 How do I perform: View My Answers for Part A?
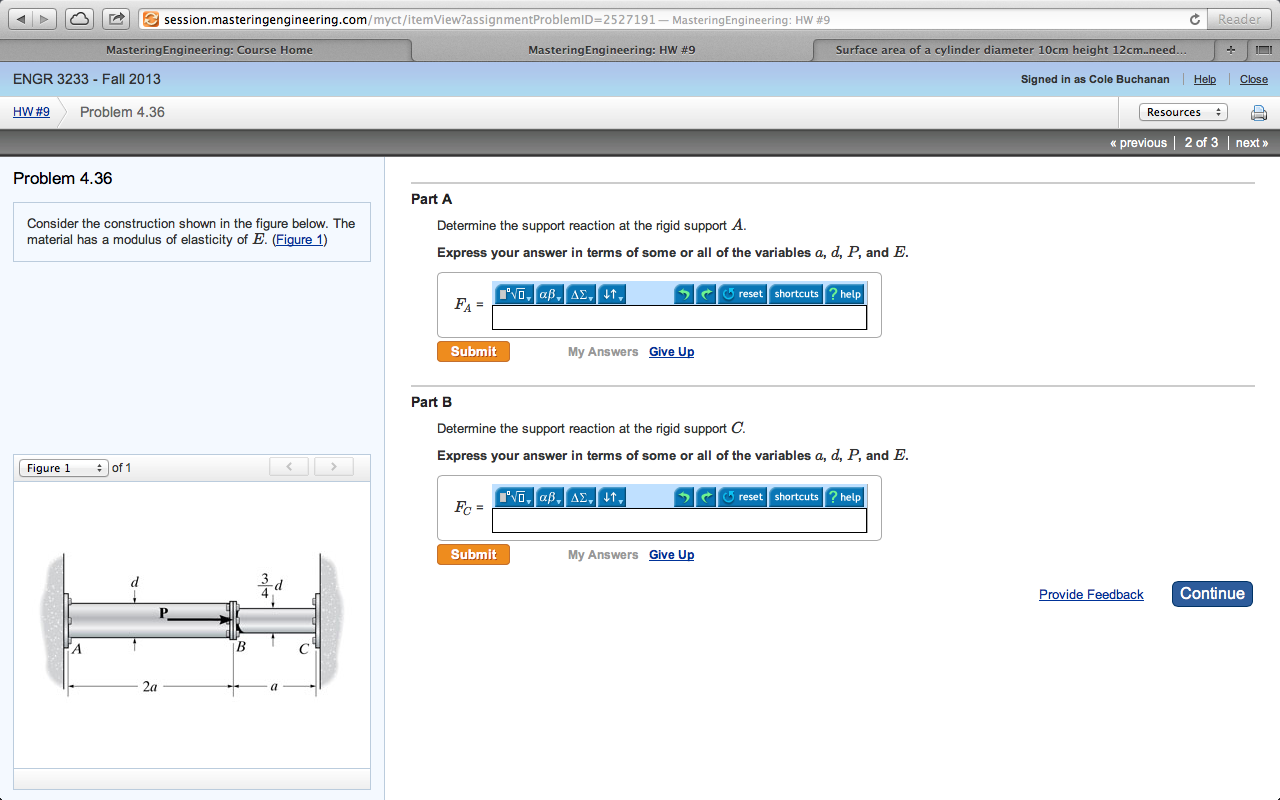point(603,352)
